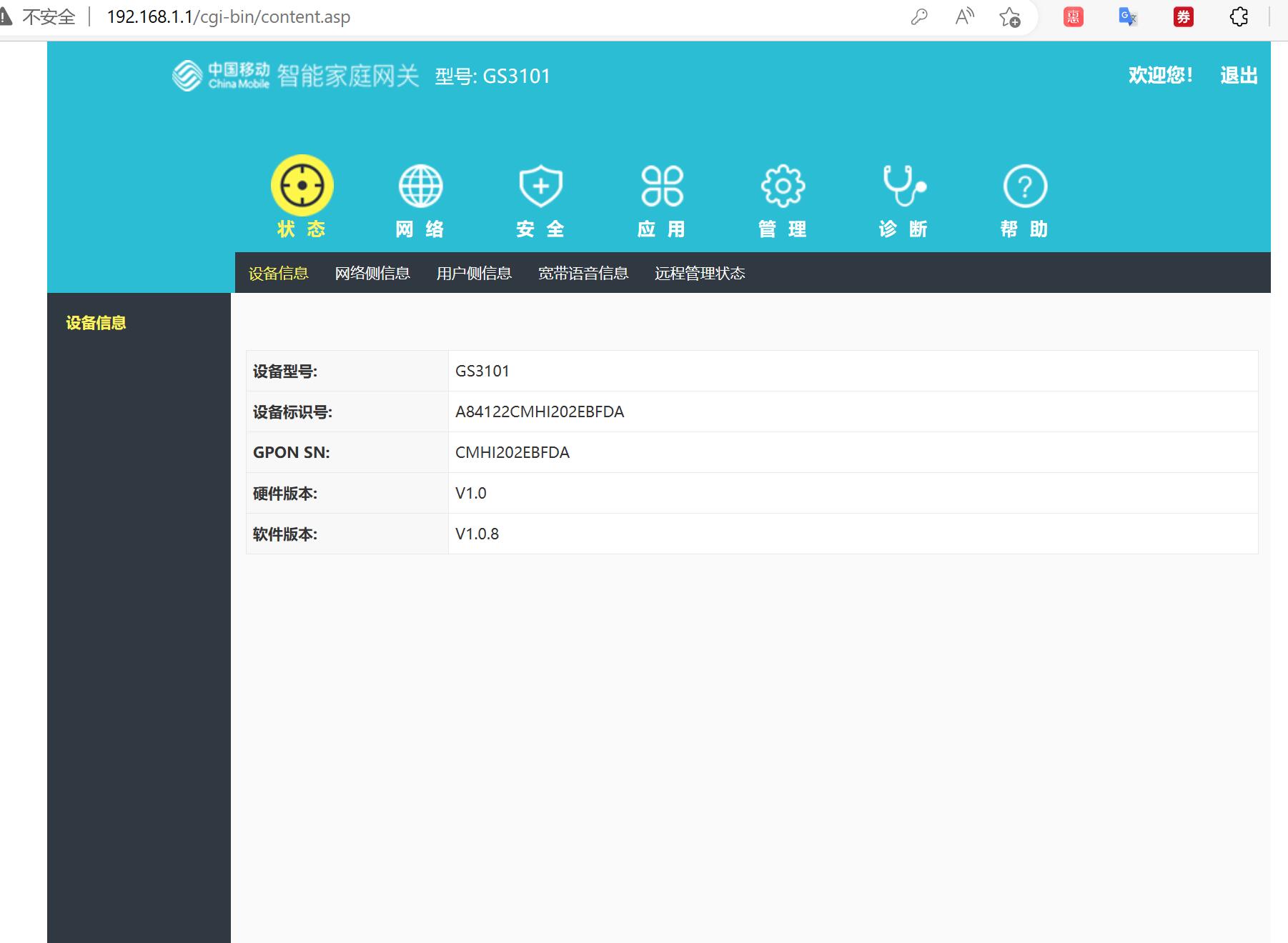Select 设备信息 in the left sidebar
1288x943 pixels.
96,323
